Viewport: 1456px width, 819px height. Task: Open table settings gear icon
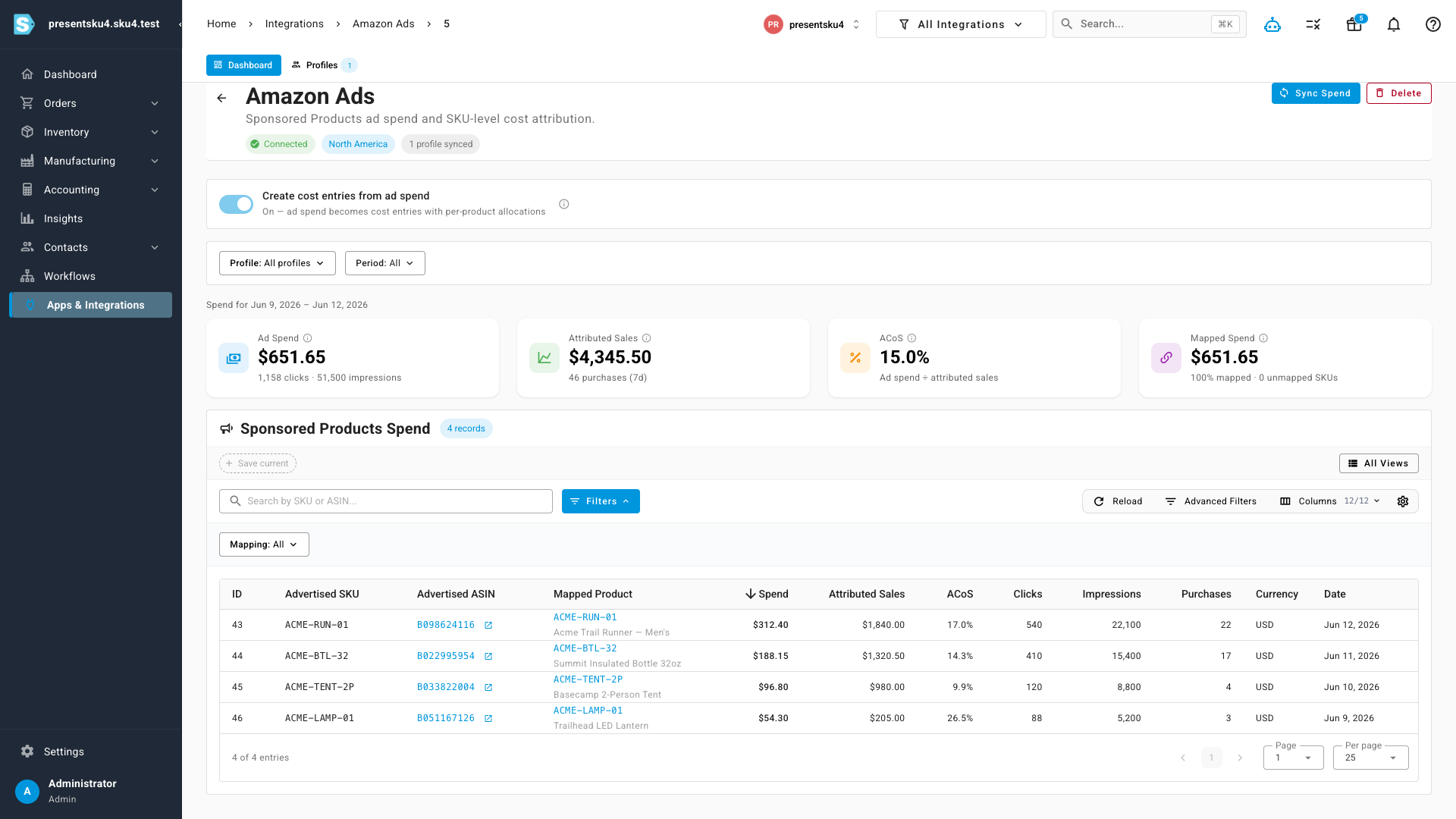click(1403, 501)
